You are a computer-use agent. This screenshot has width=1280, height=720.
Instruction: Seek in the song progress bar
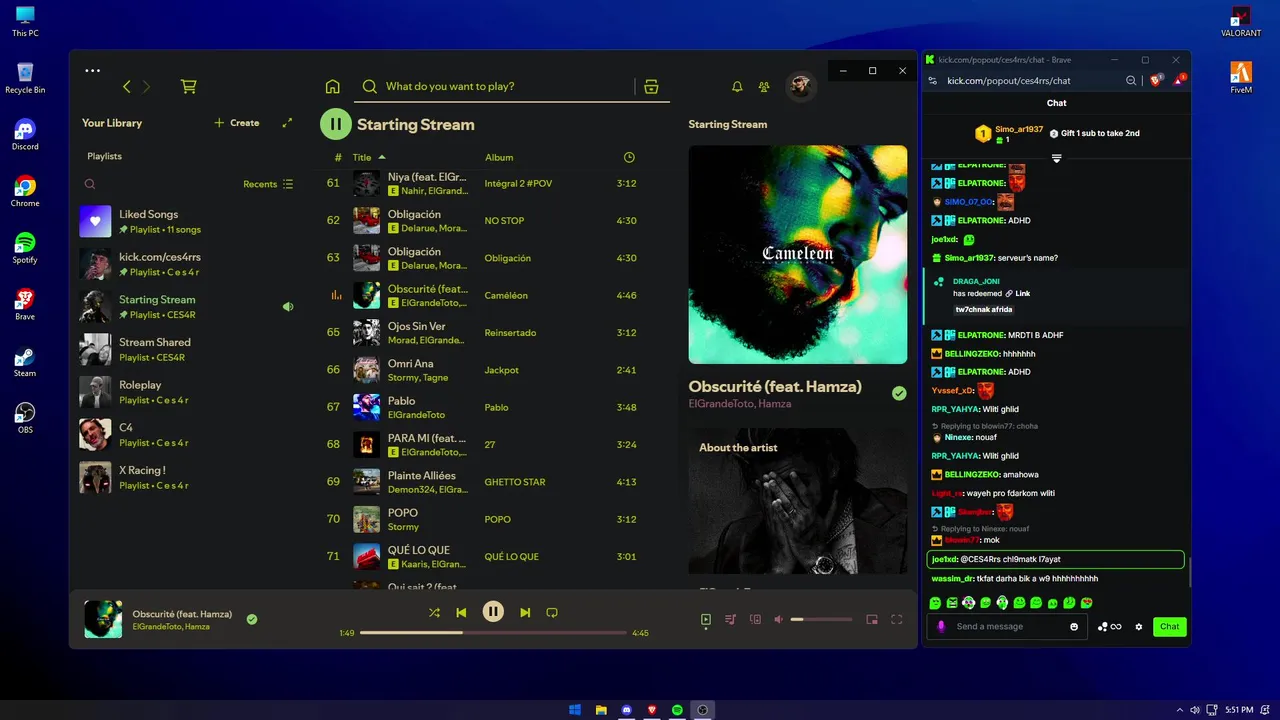[493, 633]
